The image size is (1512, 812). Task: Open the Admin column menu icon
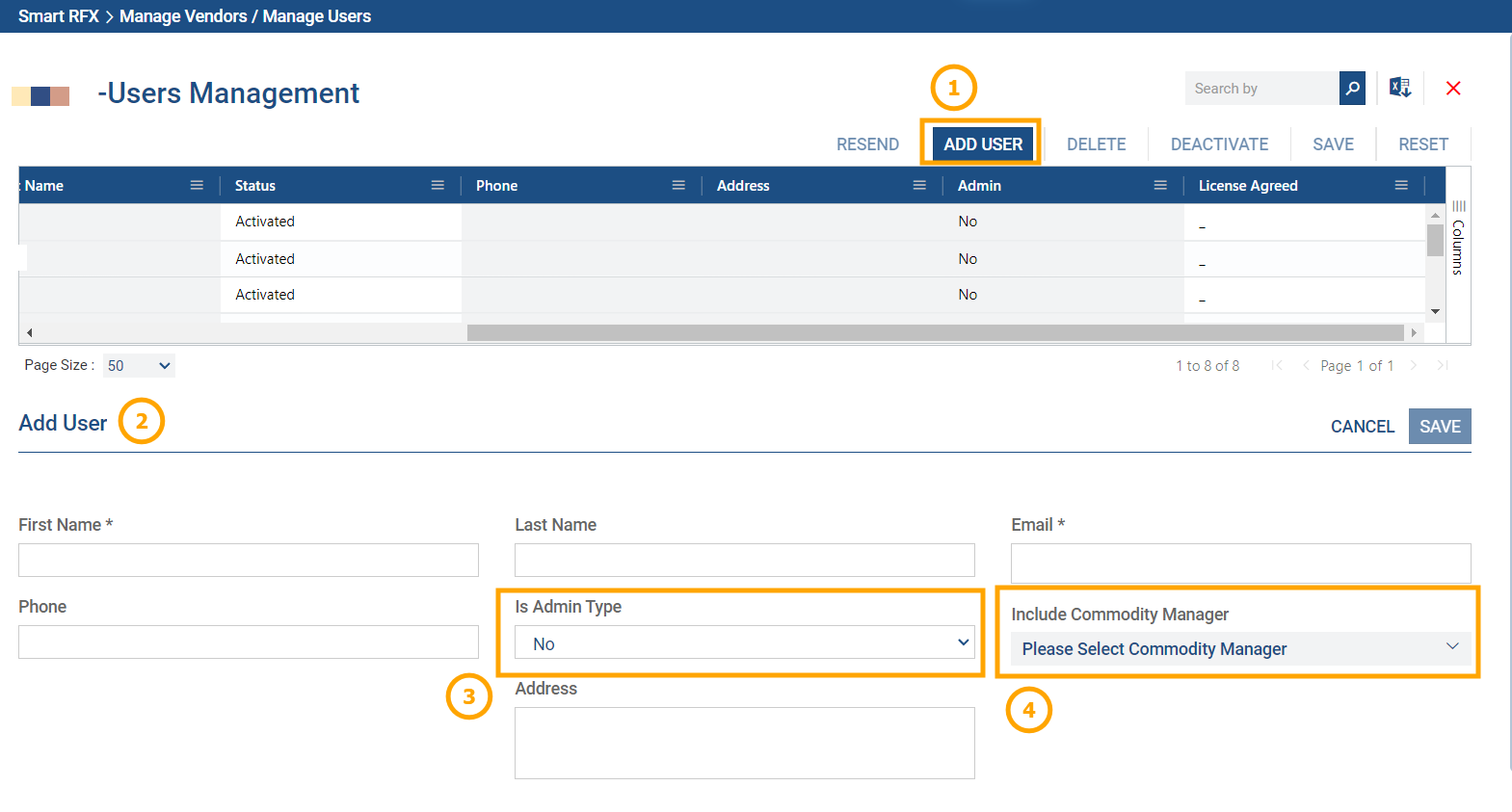[1160, 186]
